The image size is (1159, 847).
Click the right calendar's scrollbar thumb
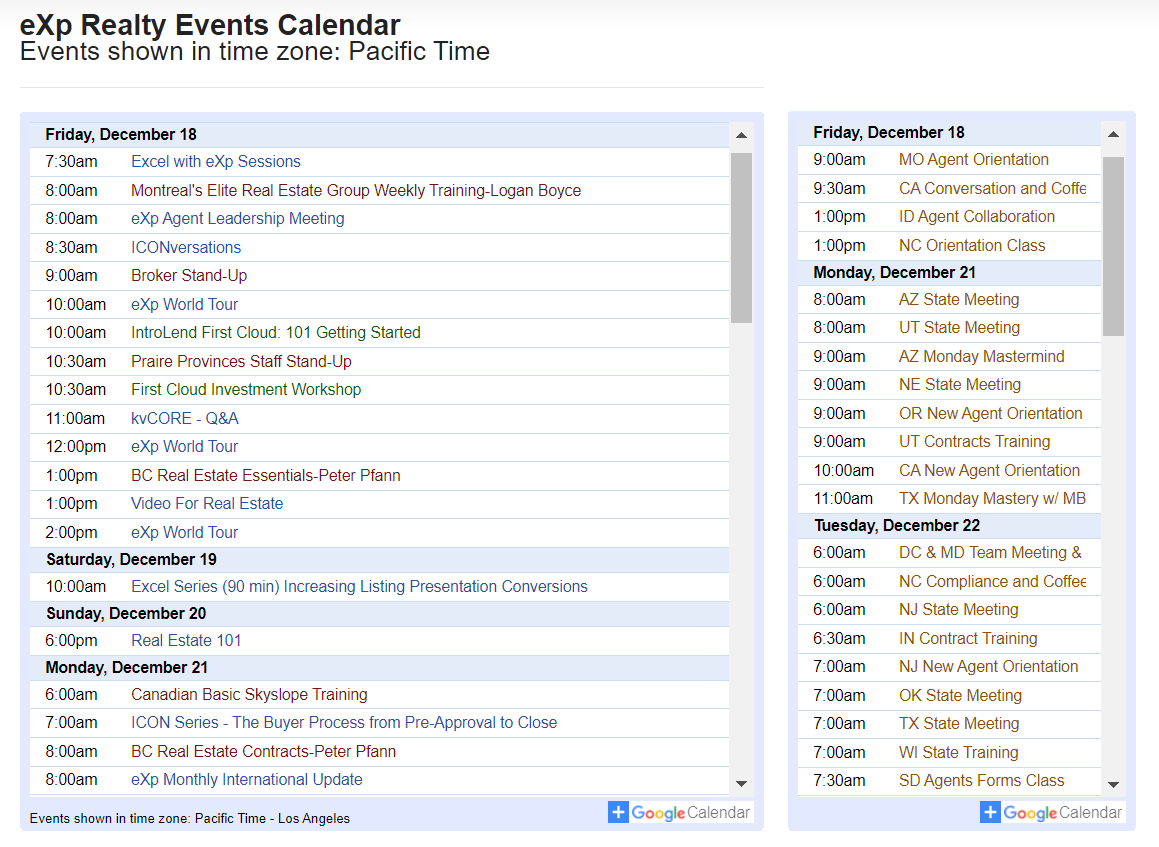[1113, 246]
